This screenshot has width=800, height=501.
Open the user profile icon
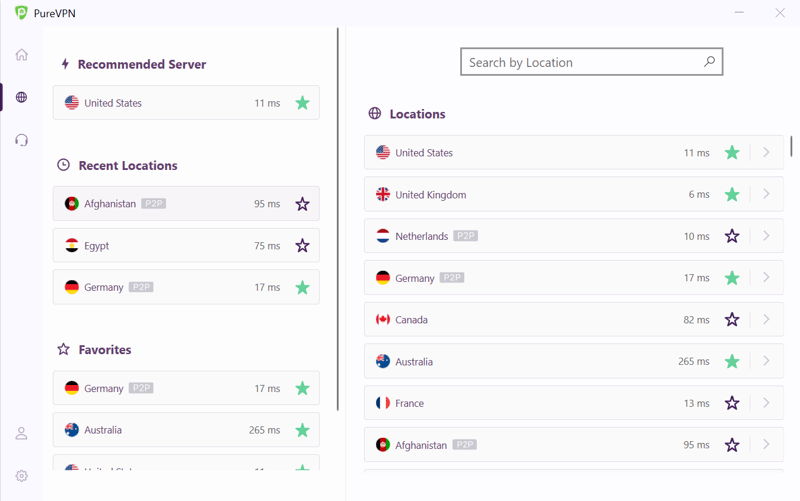coord(21,434)
